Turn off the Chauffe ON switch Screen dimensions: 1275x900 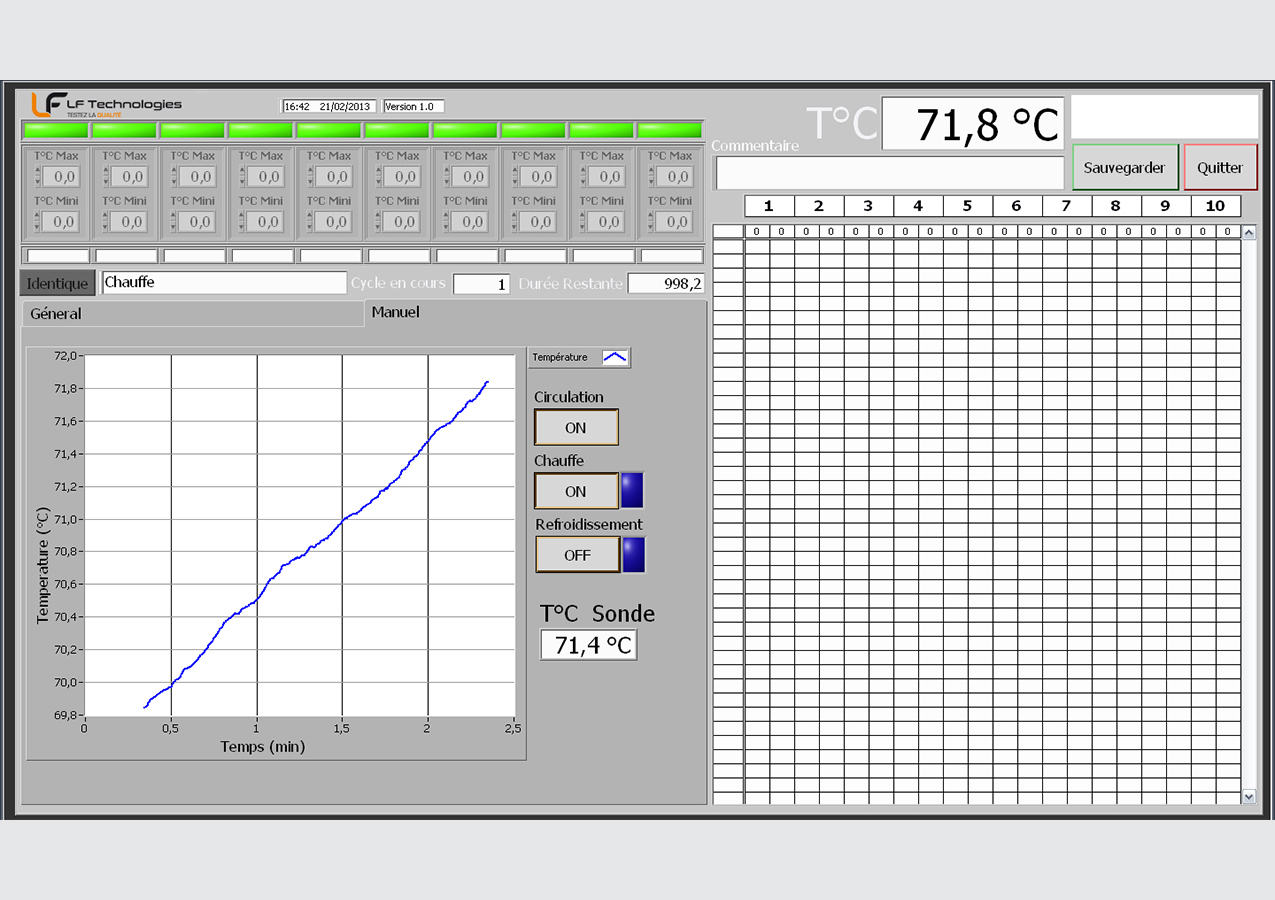click(x=576, y=492)
